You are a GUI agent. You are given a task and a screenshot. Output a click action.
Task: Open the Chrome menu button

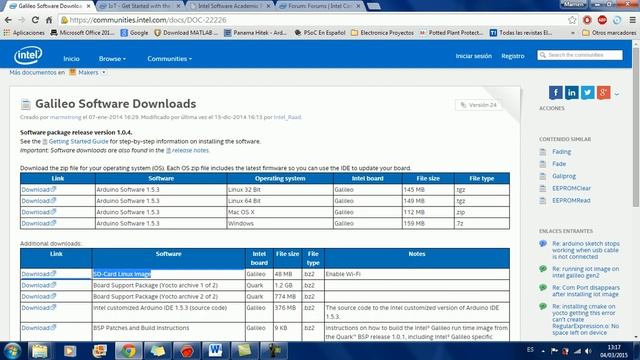point(632,20)
